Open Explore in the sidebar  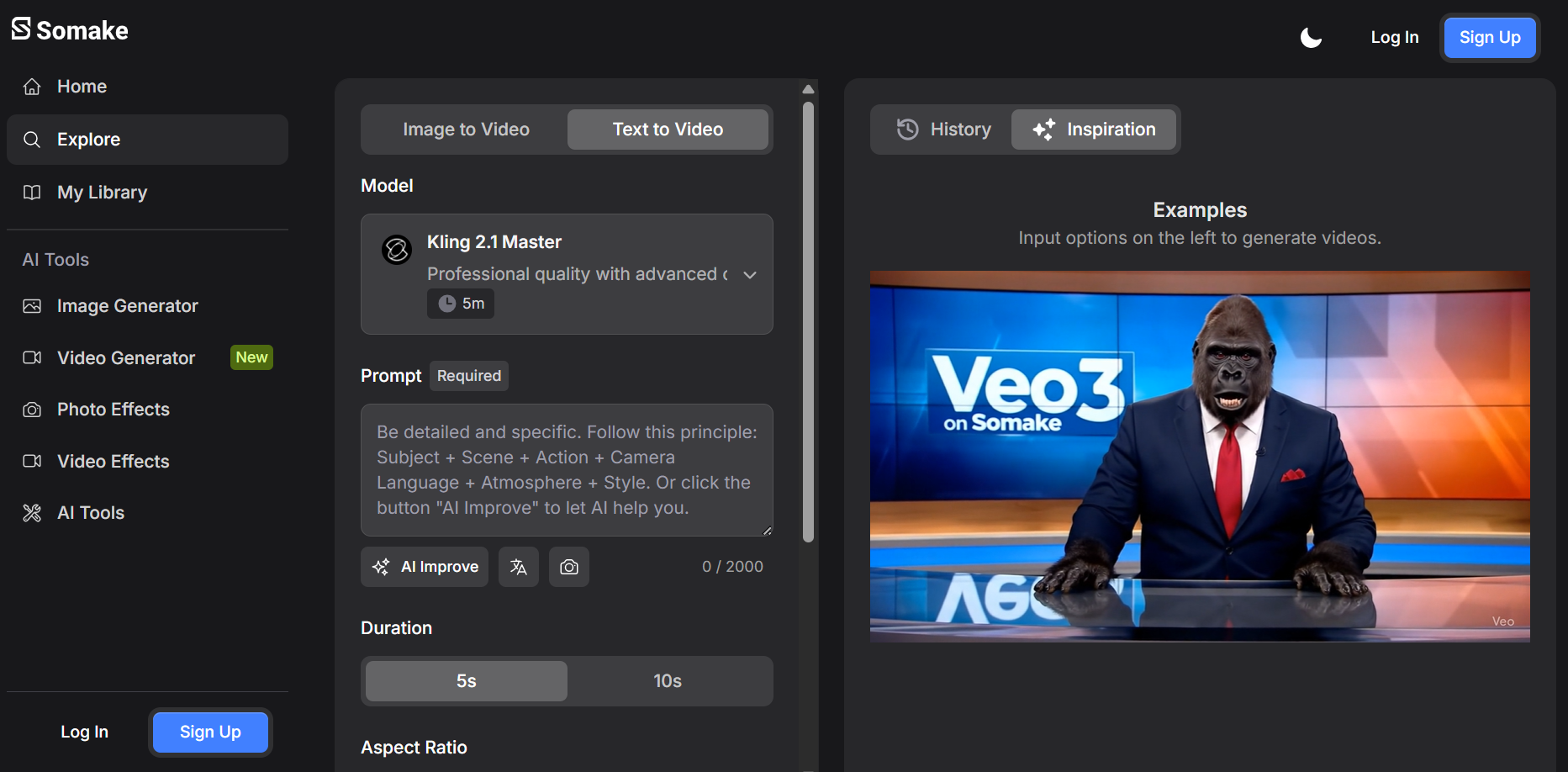coord(147,140)
